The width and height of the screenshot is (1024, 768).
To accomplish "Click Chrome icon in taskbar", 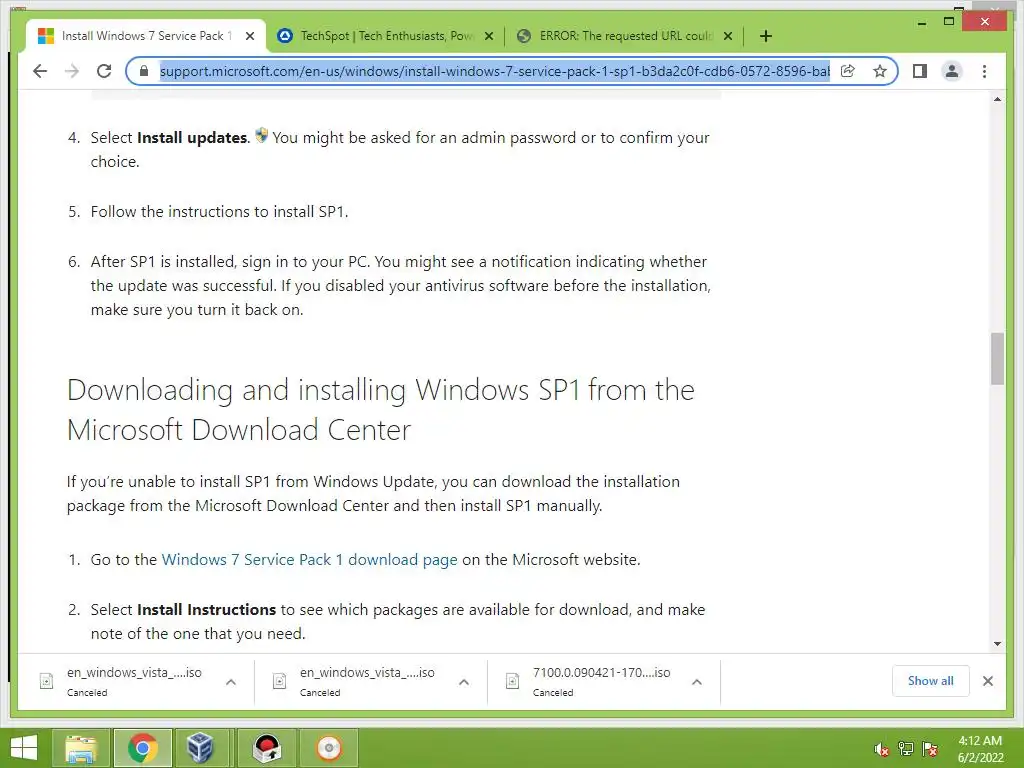I will (x=142, y=748).
